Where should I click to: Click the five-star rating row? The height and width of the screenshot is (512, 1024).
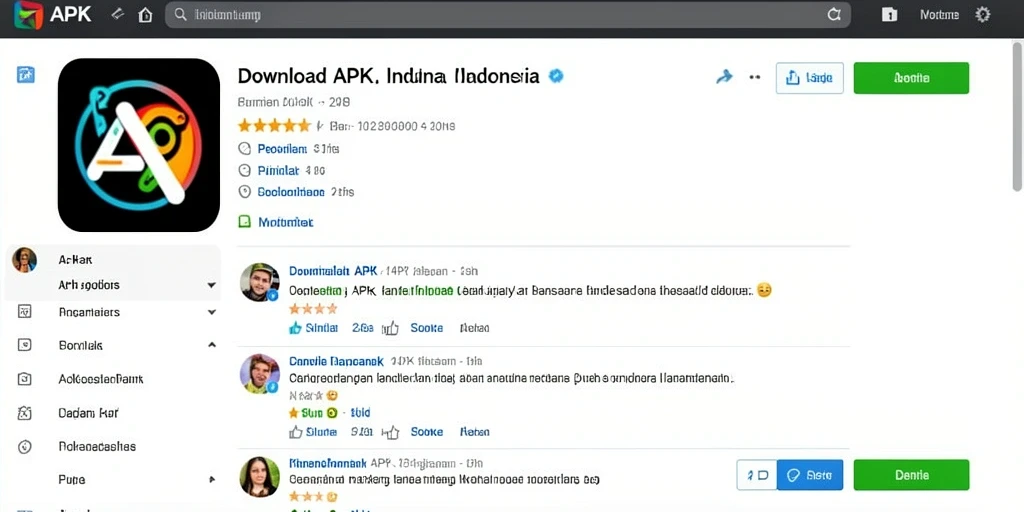tap(274, 125)
